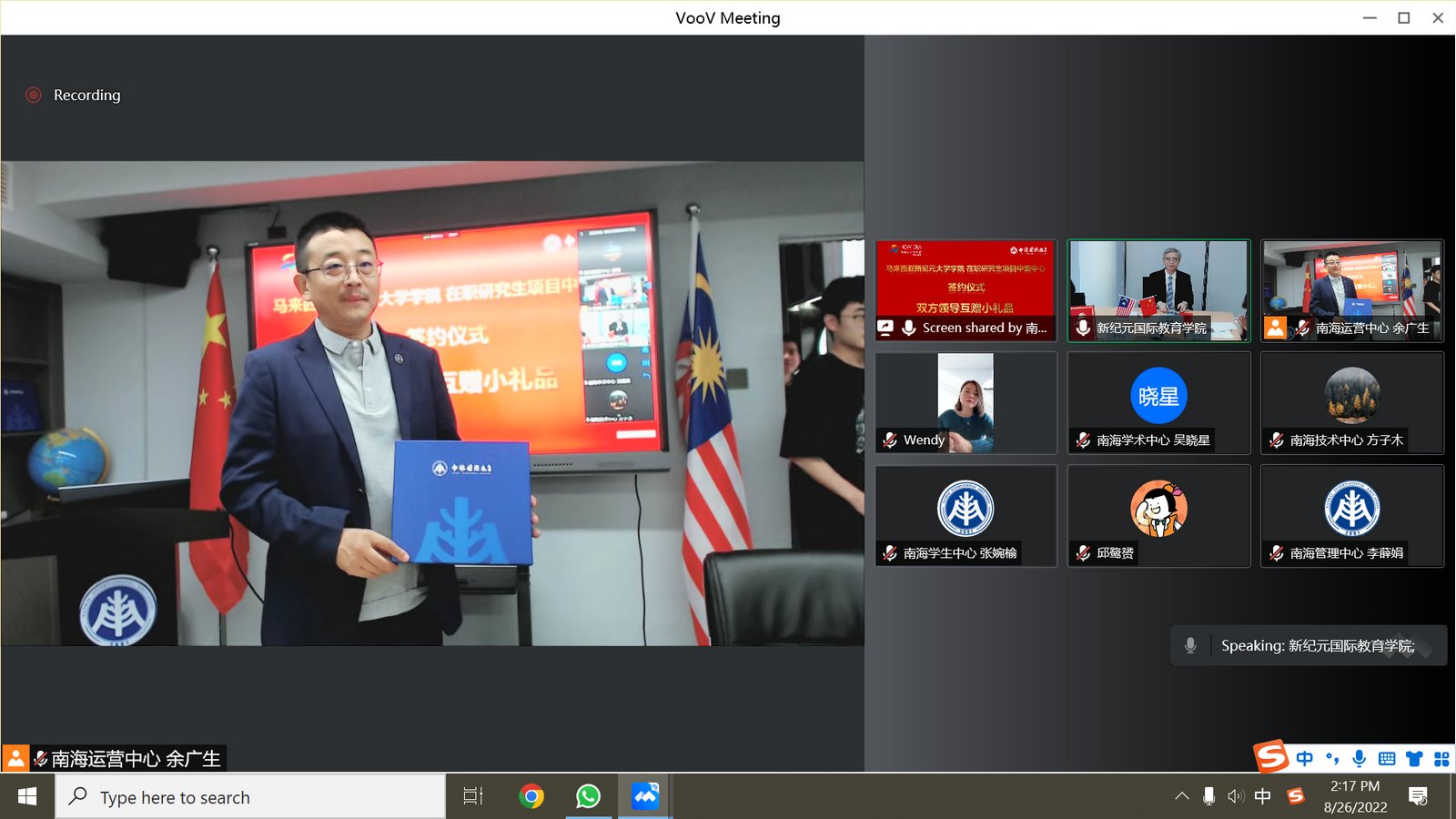Click the red Recording indicator icon
Viewport: 1456px width, 819px height.
[34, 95]
